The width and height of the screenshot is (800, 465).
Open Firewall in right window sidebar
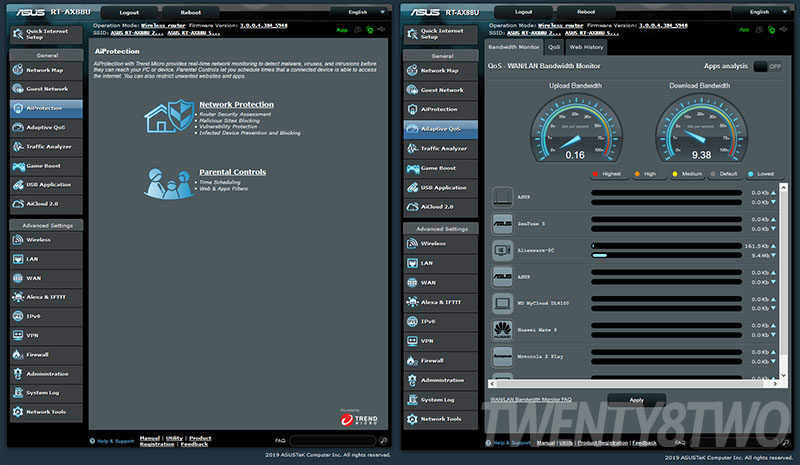pos(441,361)
